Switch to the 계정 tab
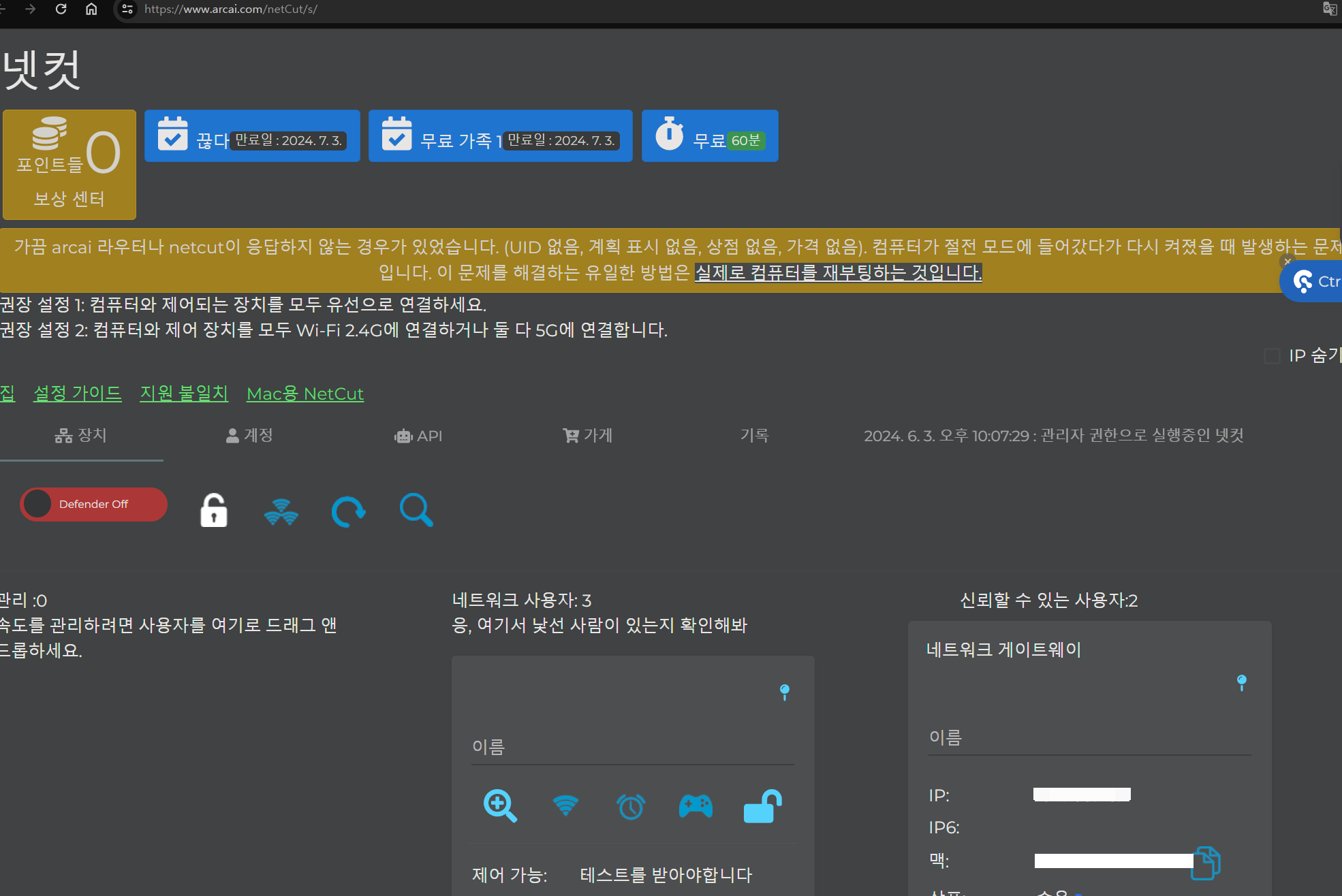This screenshot has width=1342, height=896. pos(249,436)
